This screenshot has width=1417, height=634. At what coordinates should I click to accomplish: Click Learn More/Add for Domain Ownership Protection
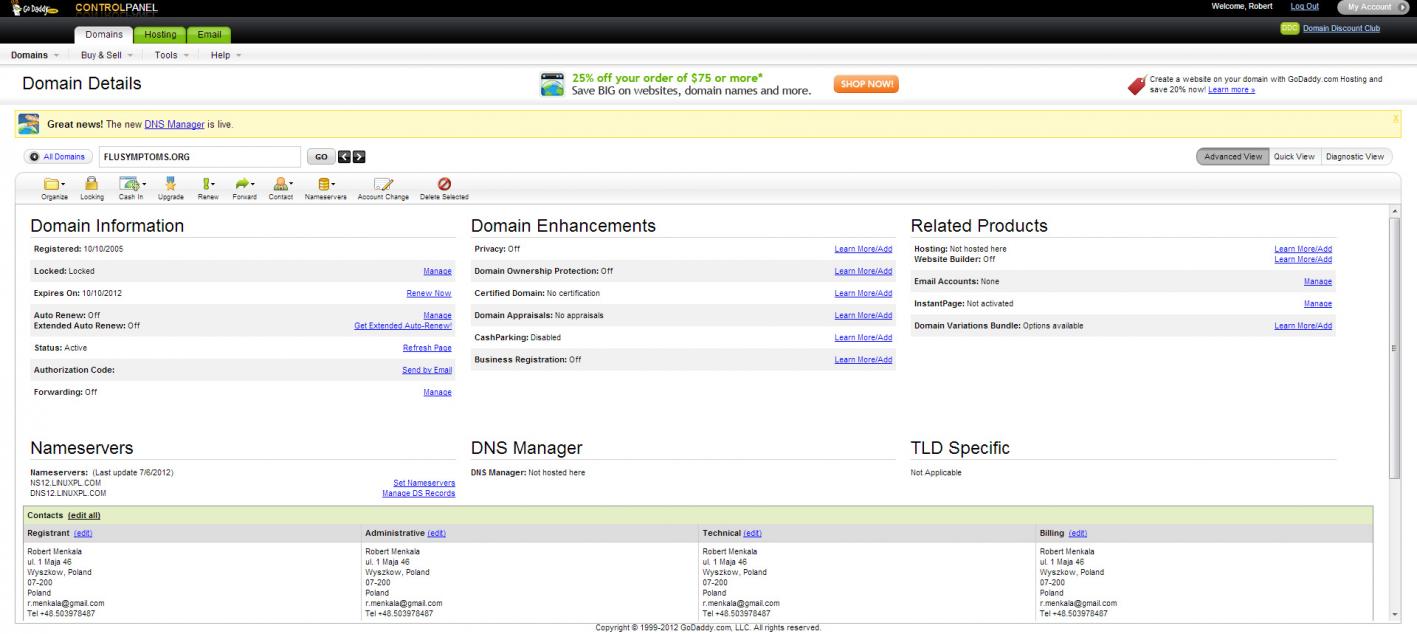click(x=863, y=271)
